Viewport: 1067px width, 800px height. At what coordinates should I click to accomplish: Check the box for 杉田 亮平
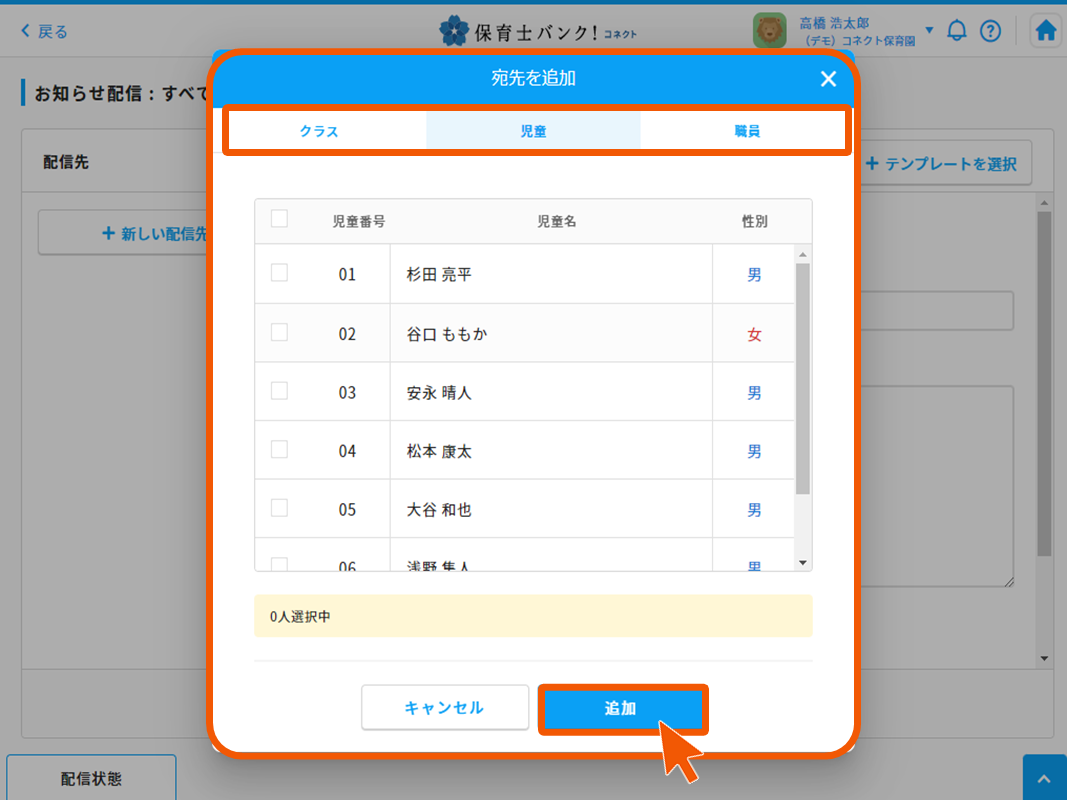tap(280, 273)
